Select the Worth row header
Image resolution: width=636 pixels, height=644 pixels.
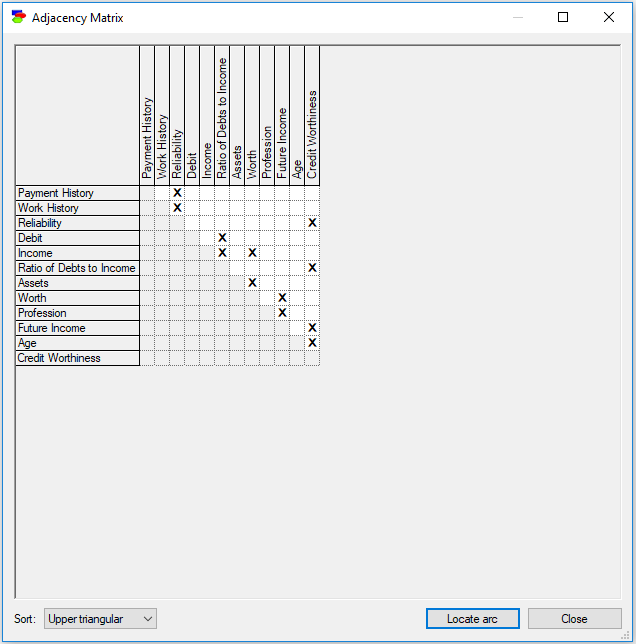(78, 298)
